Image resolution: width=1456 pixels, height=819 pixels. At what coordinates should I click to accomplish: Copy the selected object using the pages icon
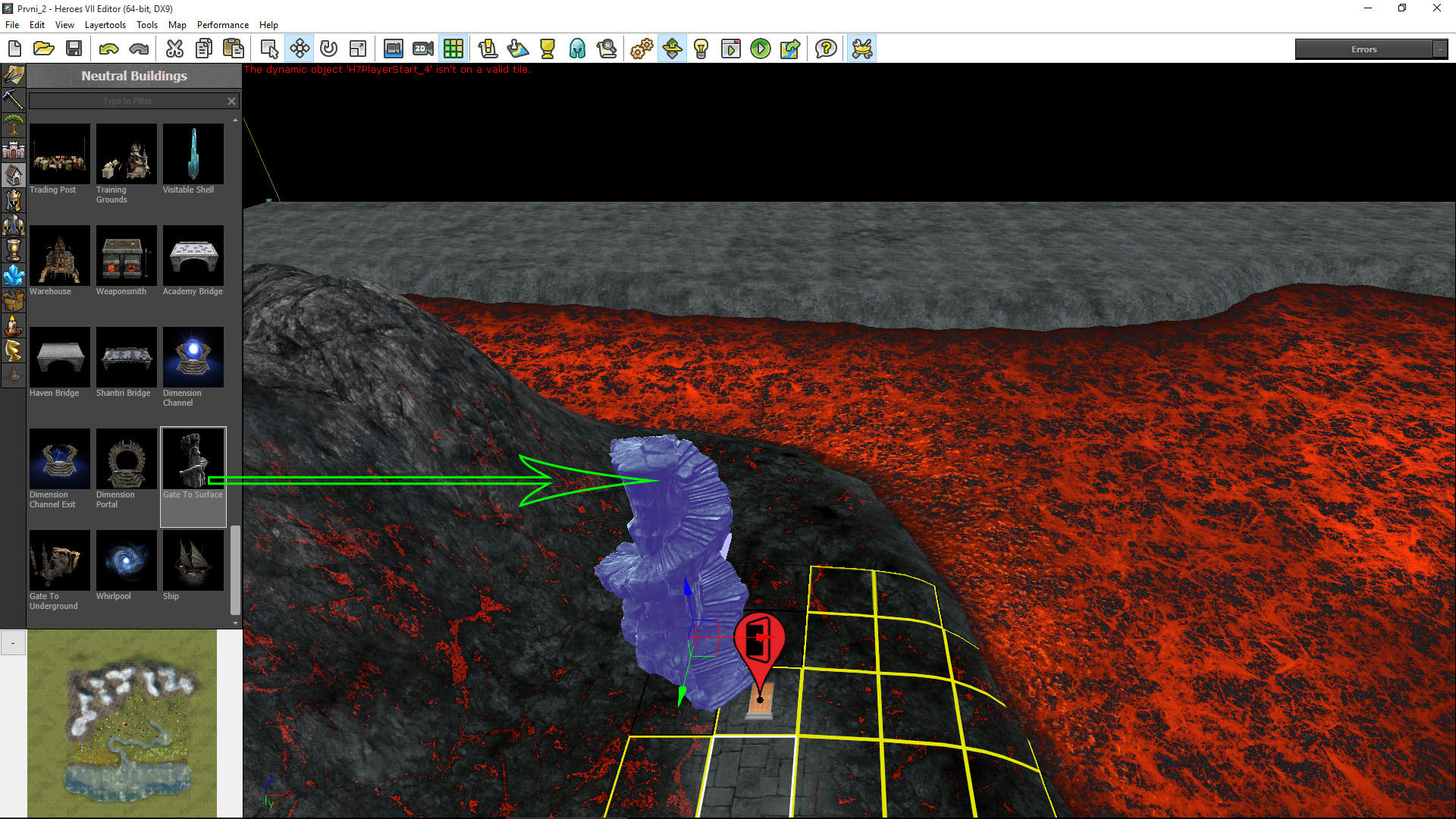click(204, 49)
